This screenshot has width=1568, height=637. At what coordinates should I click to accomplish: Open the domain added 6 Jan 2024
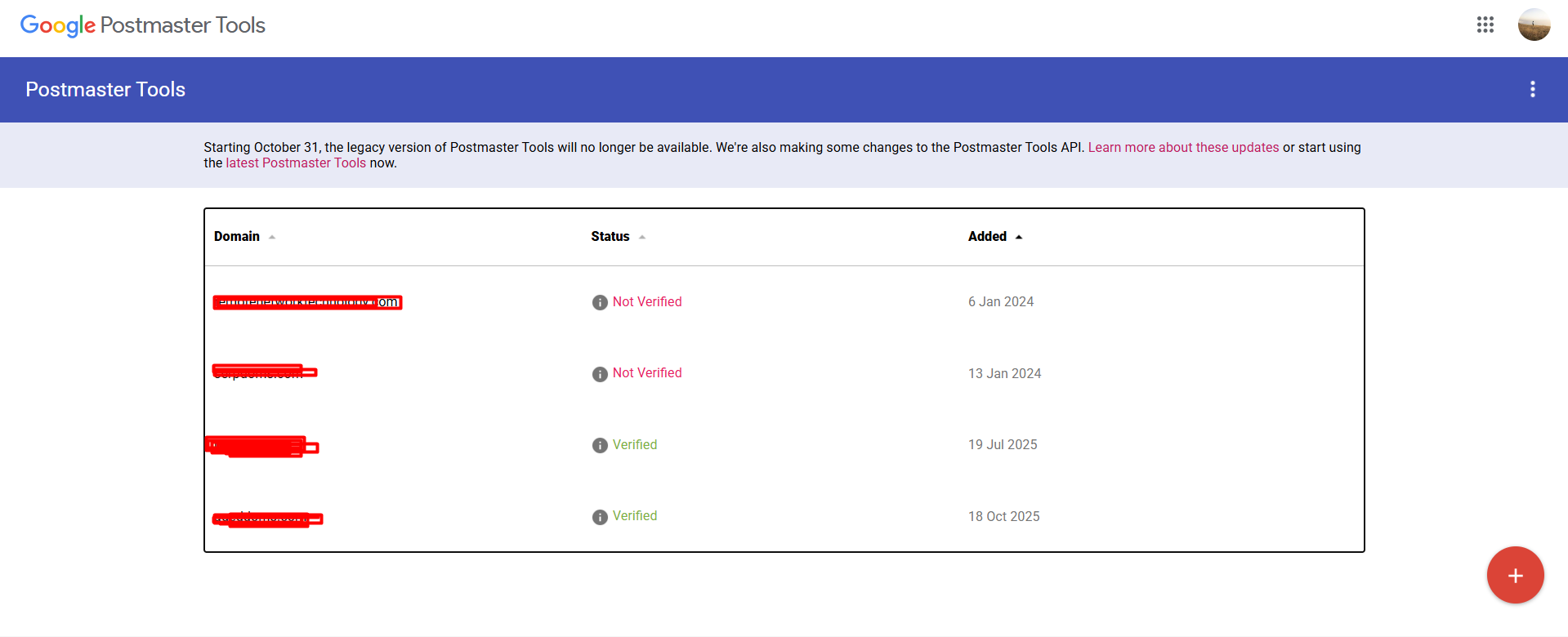tap(307, 302)
